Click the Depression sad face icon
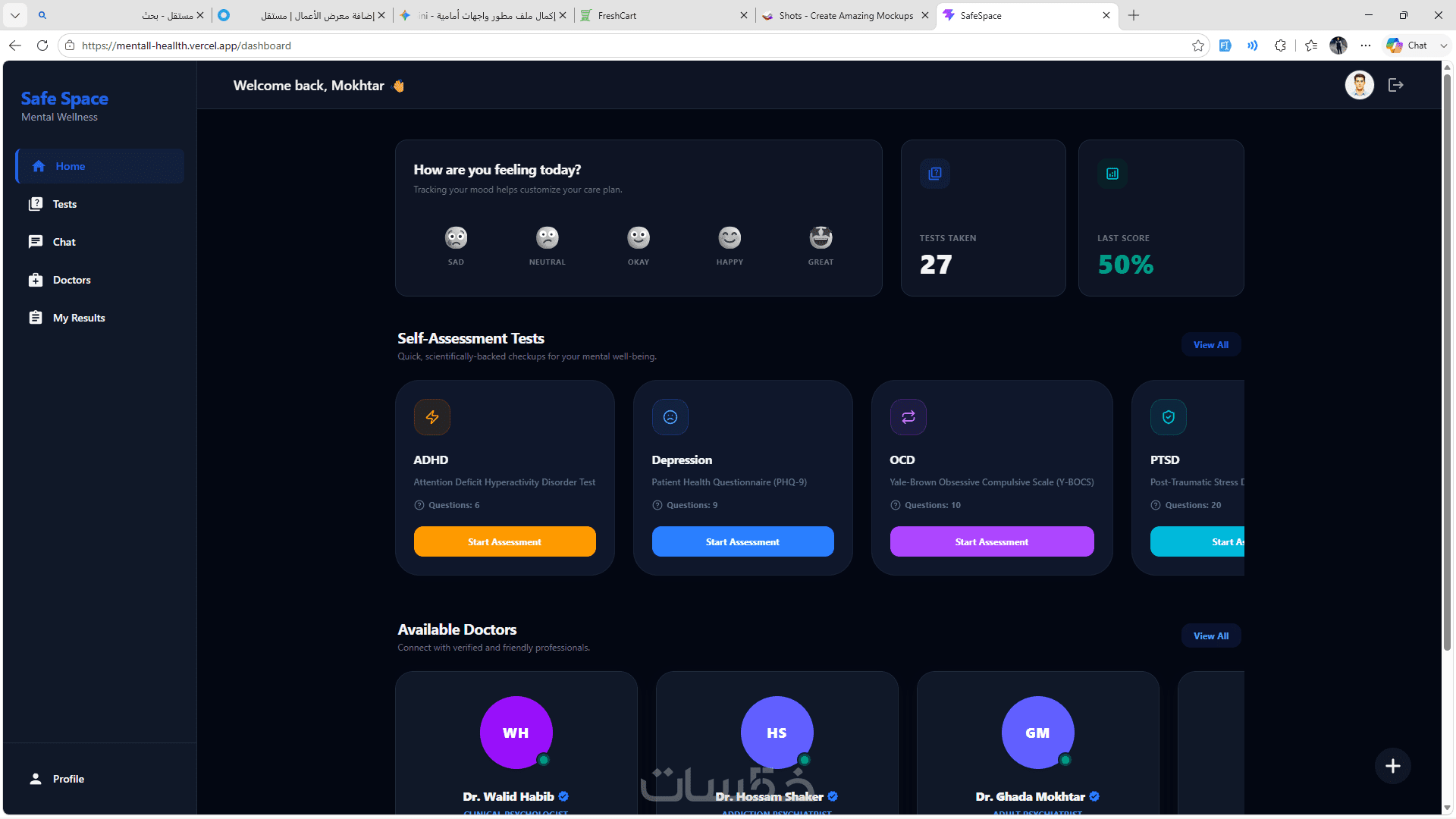1456x819 pixels. [x=670, y=417]
